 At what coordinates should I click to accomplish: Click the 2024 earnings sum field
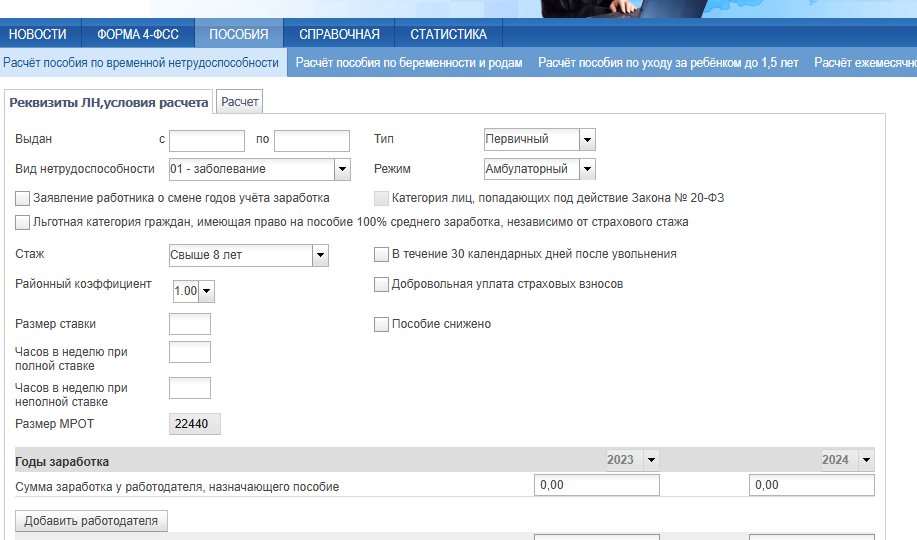point(812,485)
